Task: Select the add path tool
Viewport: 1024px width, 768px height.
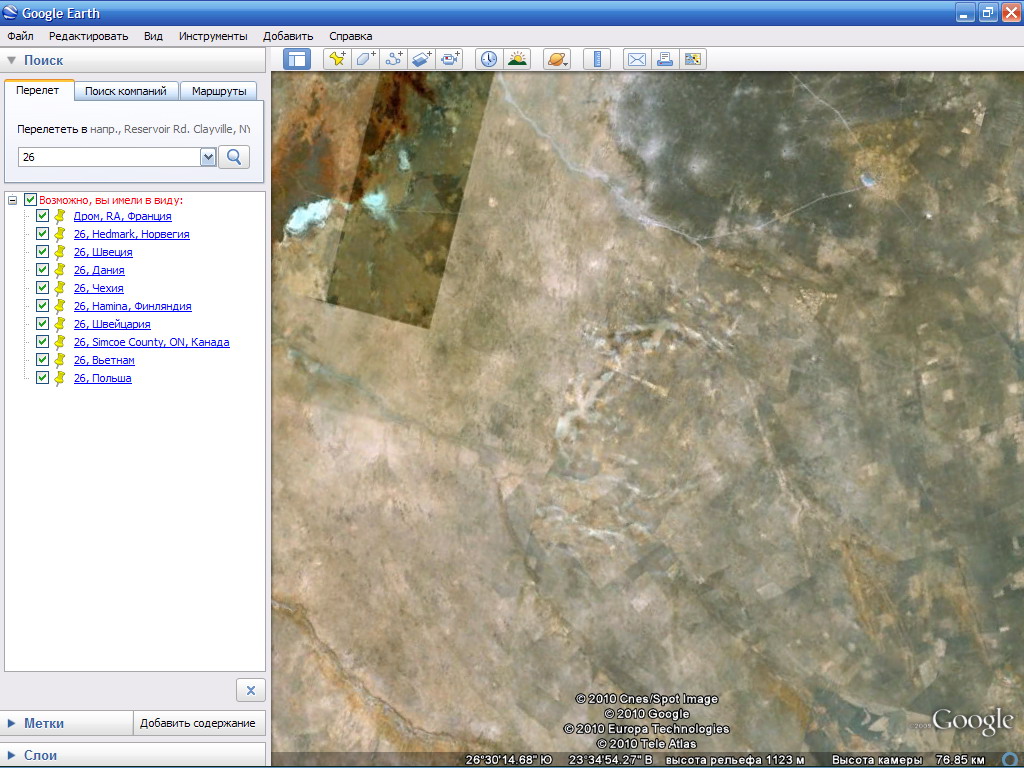Action: 394,59
